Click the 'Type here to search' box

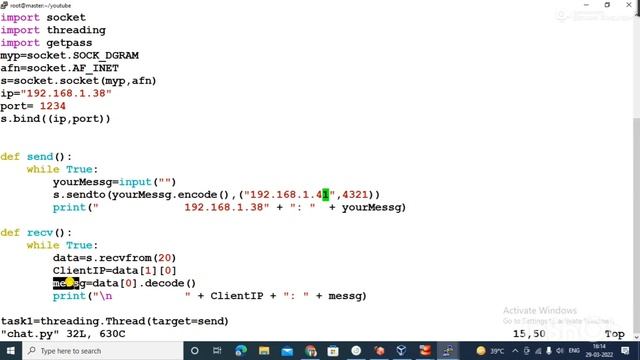(102, 351)
